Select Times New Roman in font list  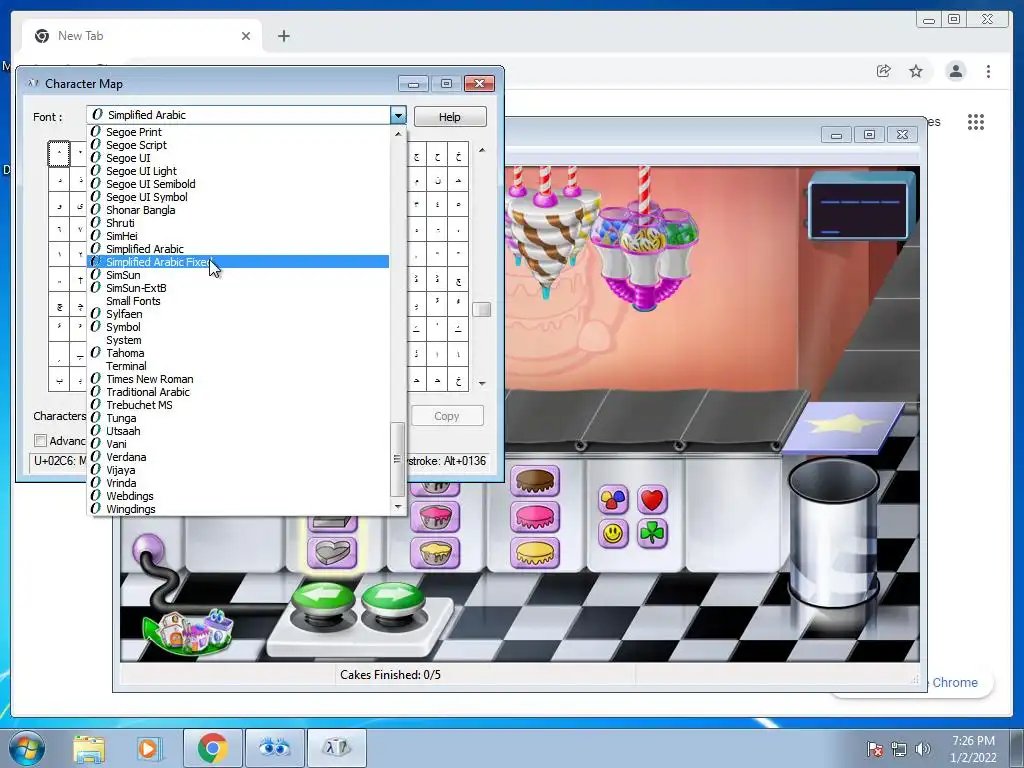[238, 379]
